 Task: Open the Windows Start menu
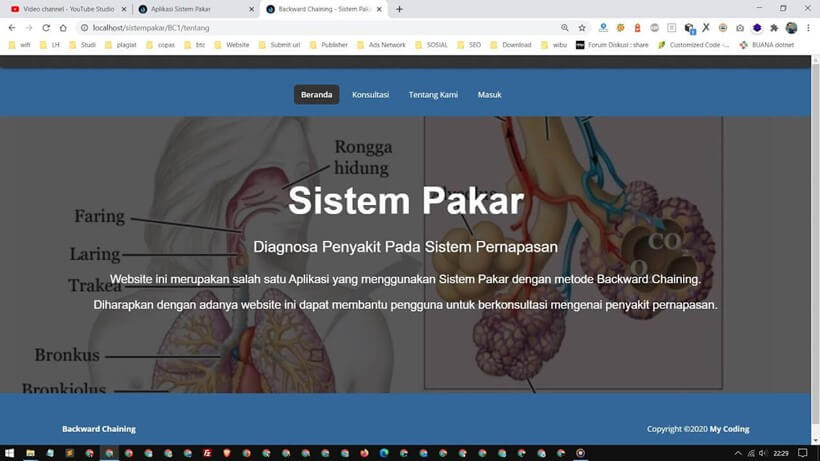point(9,453)
